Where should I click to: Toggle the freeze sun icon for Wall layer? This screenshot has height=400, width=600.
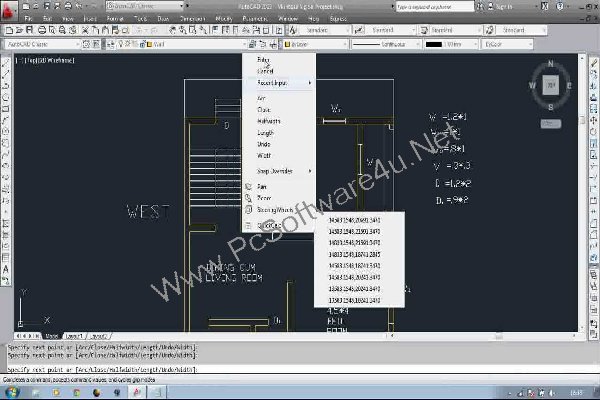[128, 44]
